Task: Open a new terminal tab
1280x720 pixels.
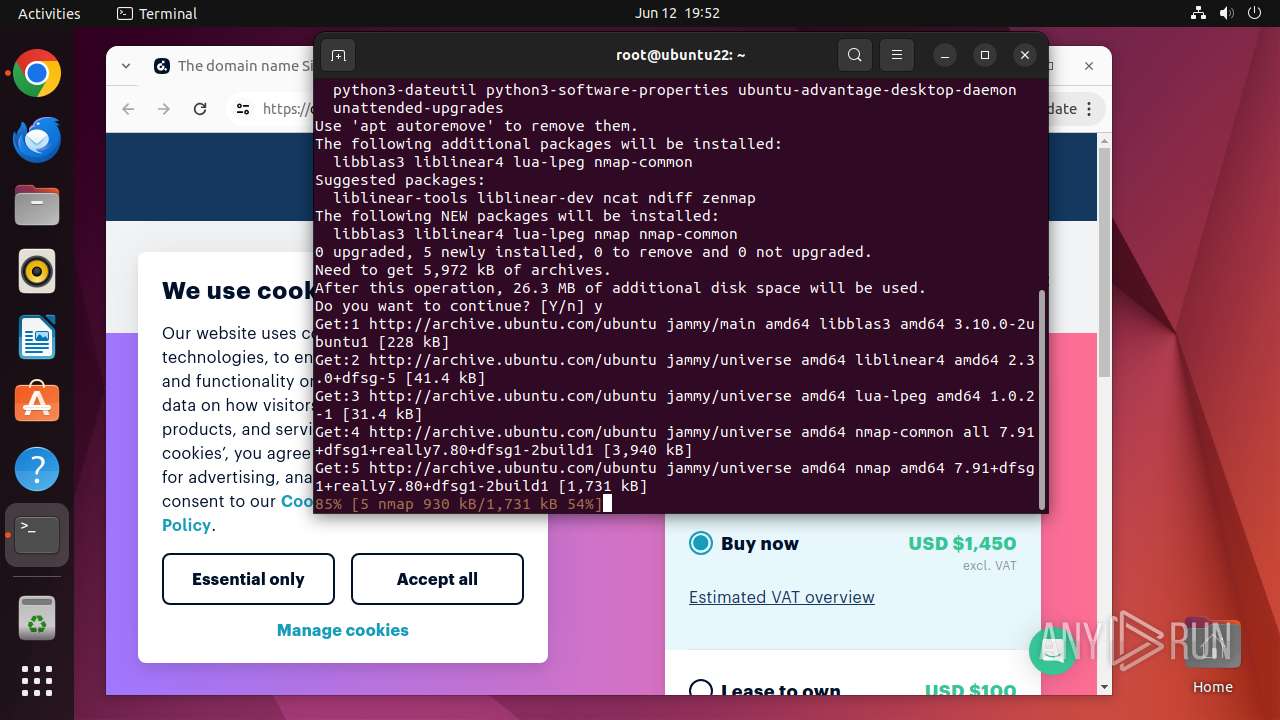Action: 338,55
